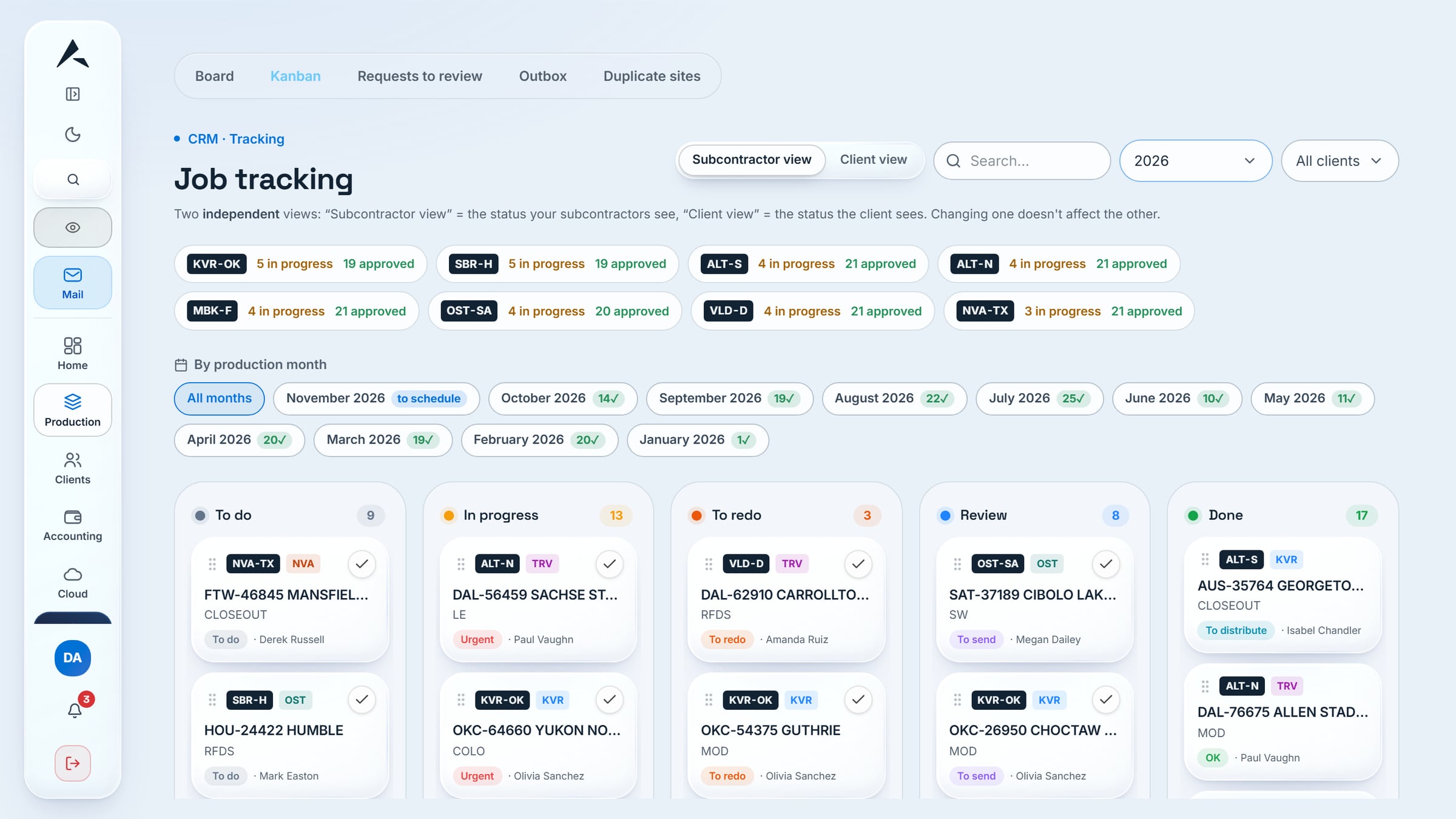Check the OKC-64660 YUKON card checkmark
The image size is (1456, 819).
click(610, 700)
